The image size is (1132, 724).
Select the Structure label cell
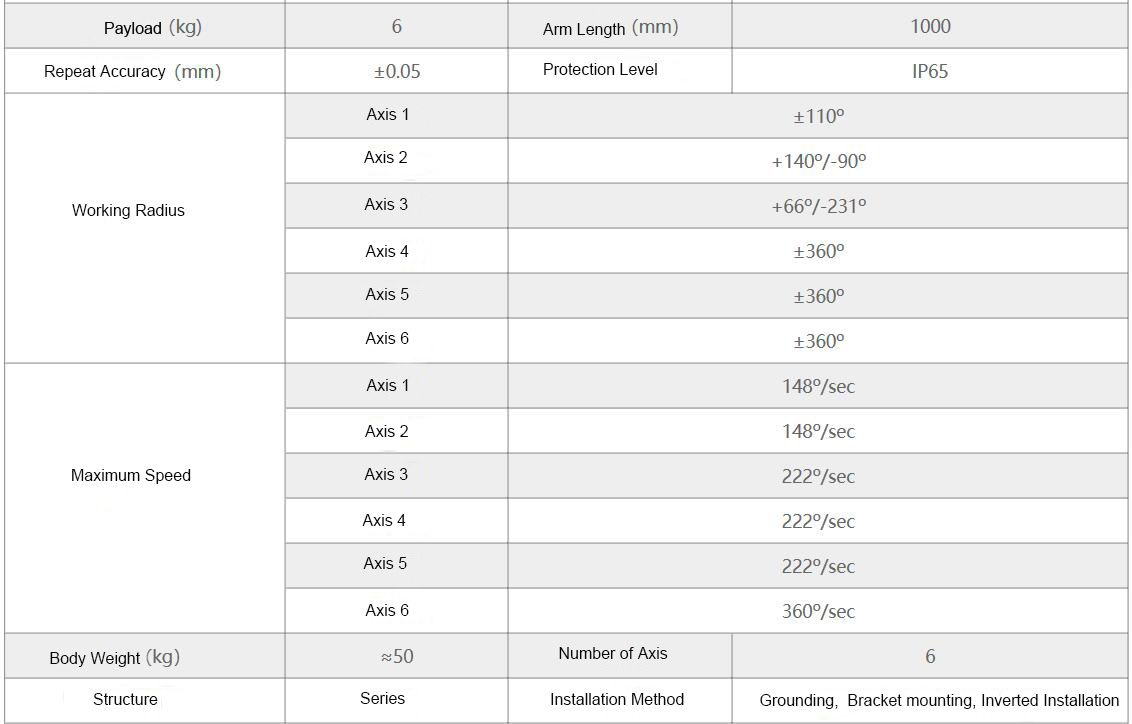click(125, 699)
